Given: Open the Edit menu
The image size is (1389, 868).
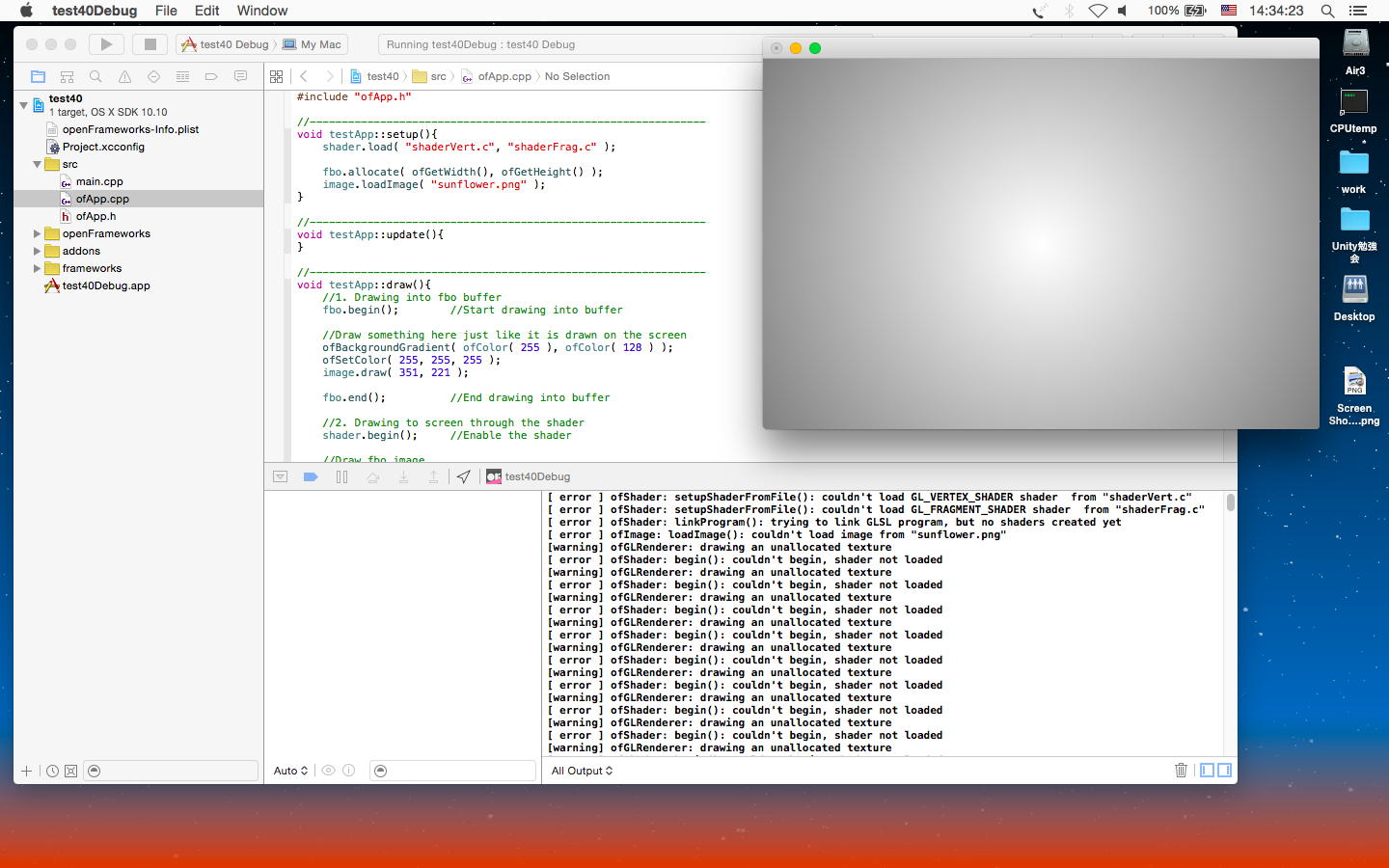Looking at the screenshot, I should [x=206, y=11].
